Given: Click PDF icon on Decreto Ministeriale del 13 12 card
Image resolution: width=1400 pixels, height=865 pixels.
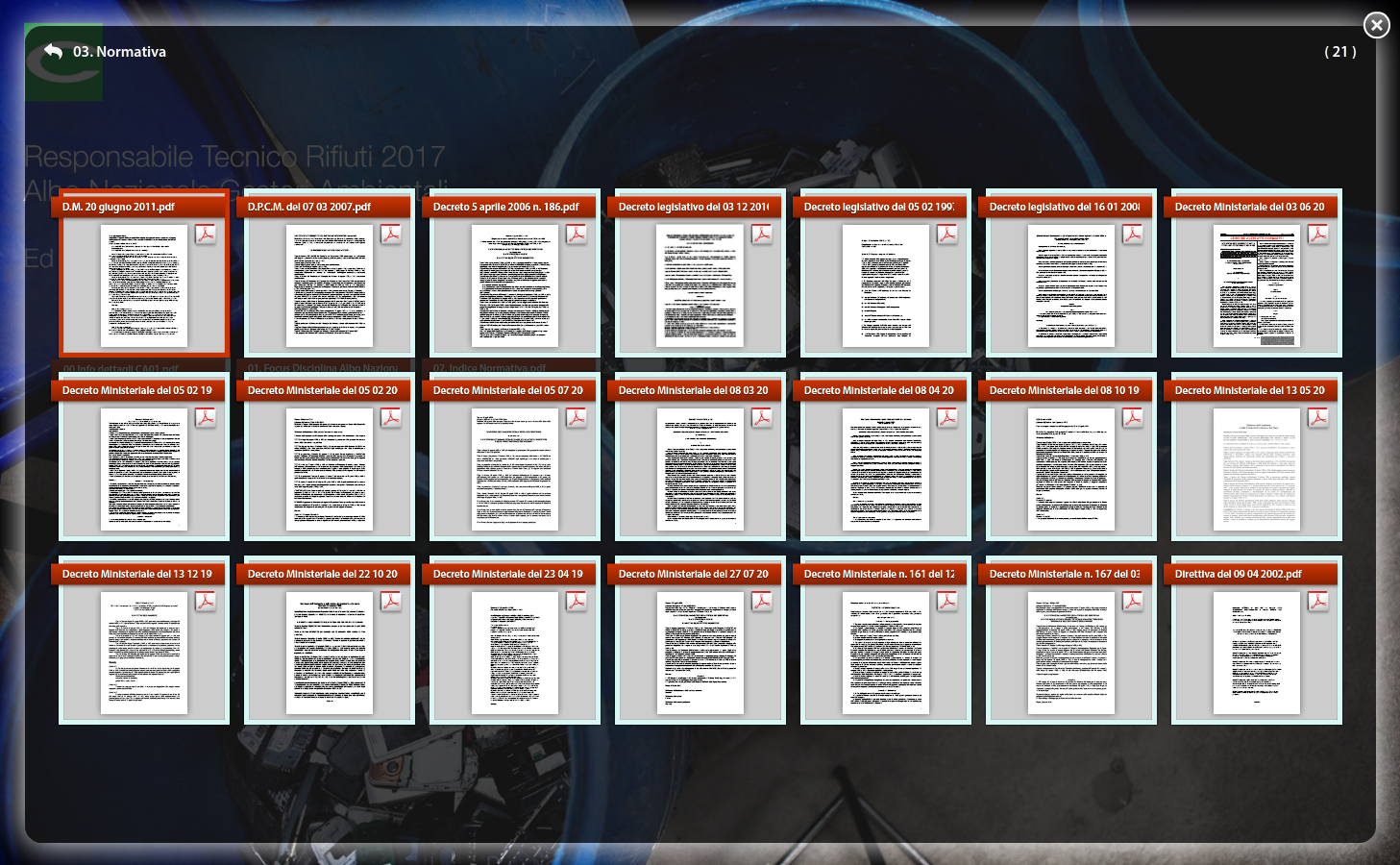Looking at the screenshot, I should click(x=206, y=602).
